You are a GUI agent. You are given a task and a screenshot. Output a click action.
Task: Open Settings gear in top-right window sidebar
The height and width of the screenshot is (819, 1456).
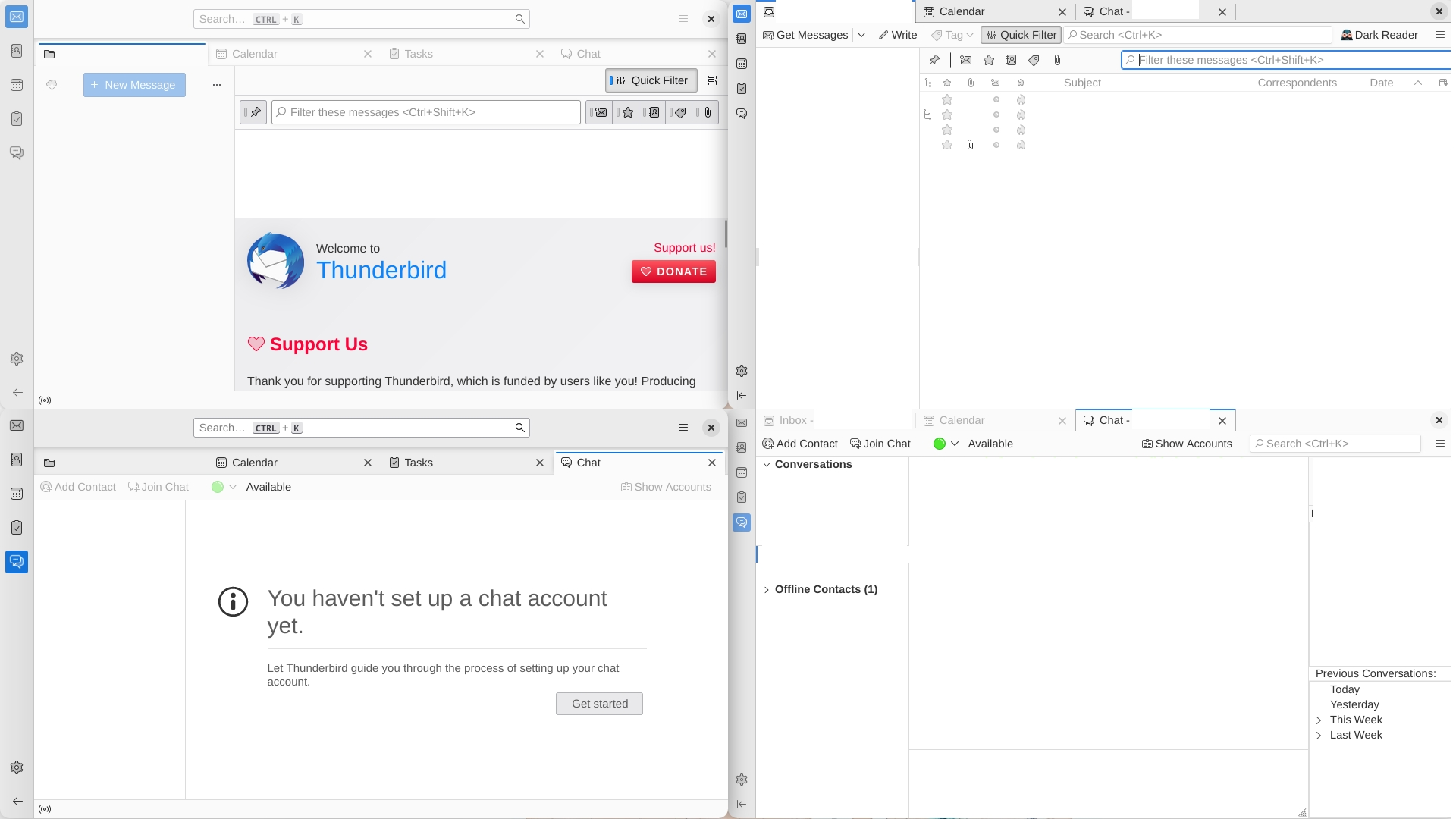click(x=742, y=371)
